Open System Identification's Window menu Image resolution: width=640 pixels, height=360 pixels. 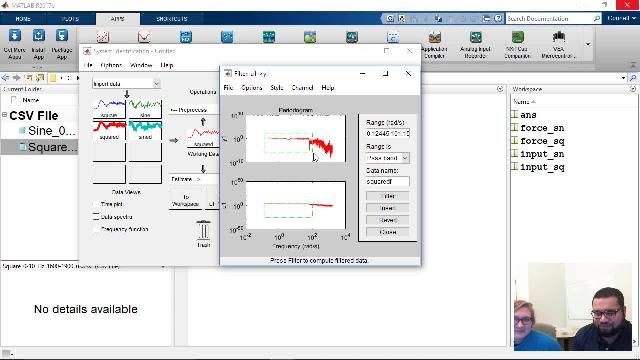coord(141,65)
